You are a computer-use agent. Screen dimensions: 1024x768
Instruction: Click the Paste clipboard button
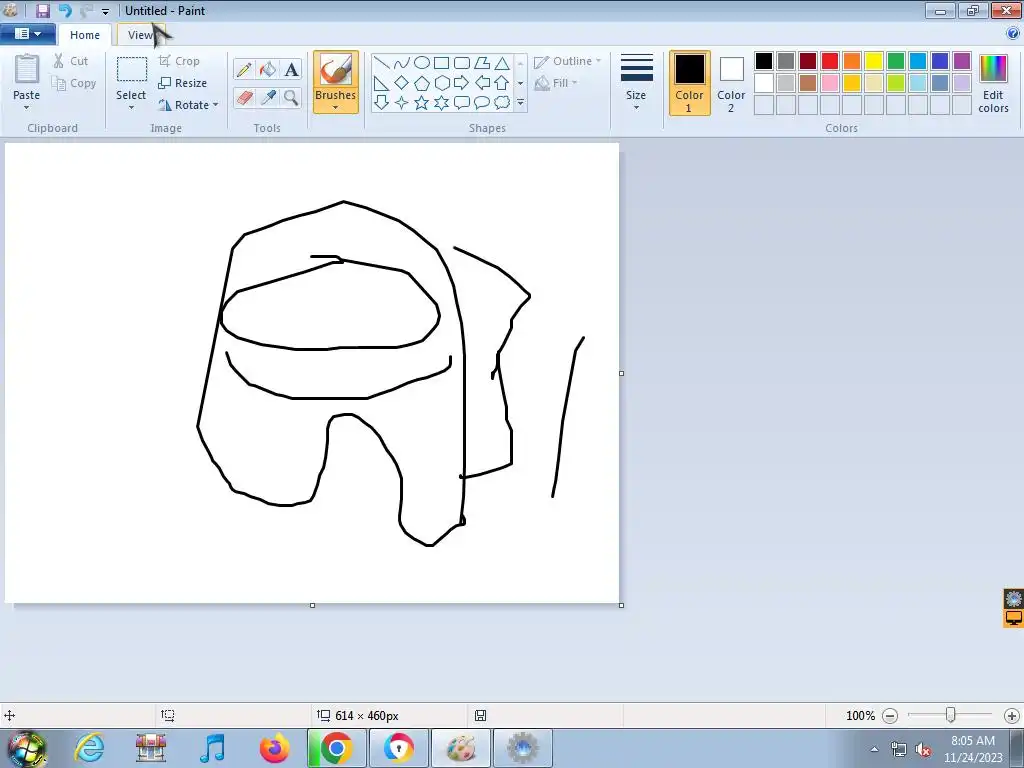[x=27, y=77]
